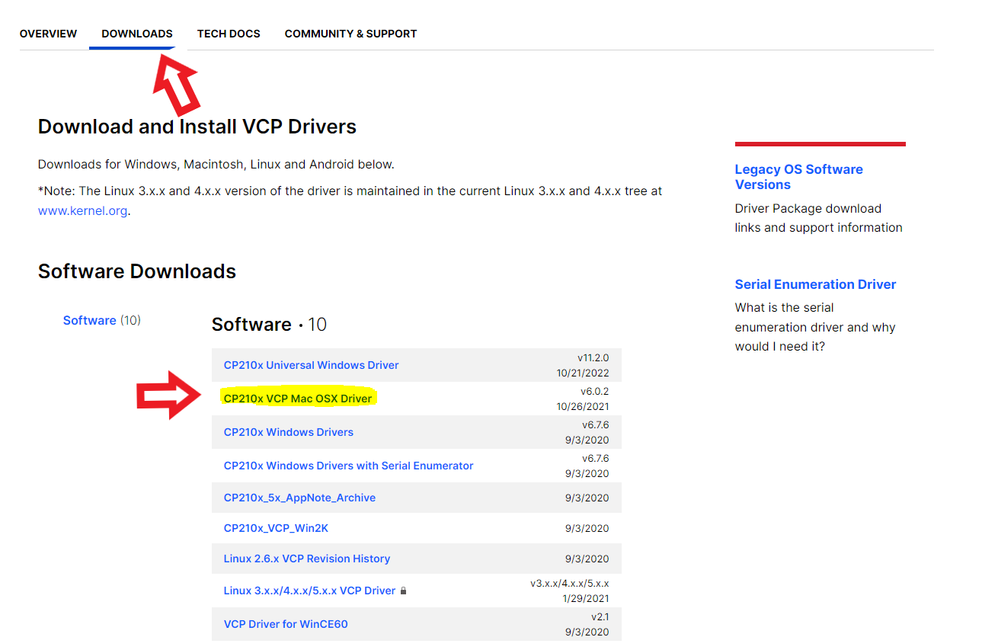Image resolution: width=998 pixels, height=644 pixels.
Task: Open Legacy OS Software Versions link
Action: (798, 177)
